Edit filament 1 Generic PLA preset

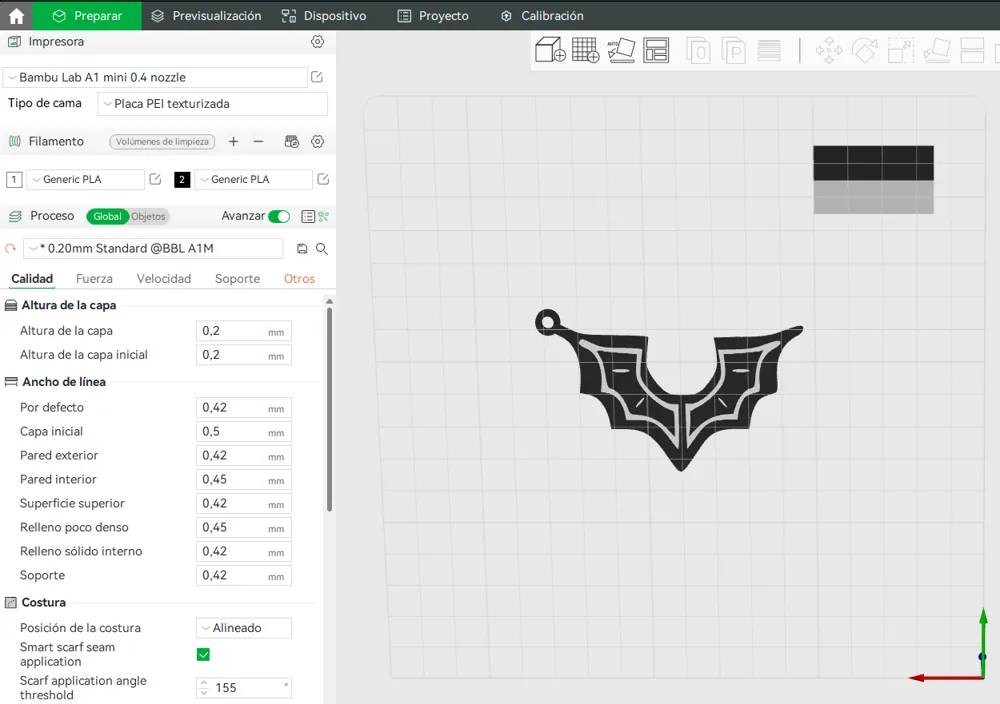pos(155,179)
